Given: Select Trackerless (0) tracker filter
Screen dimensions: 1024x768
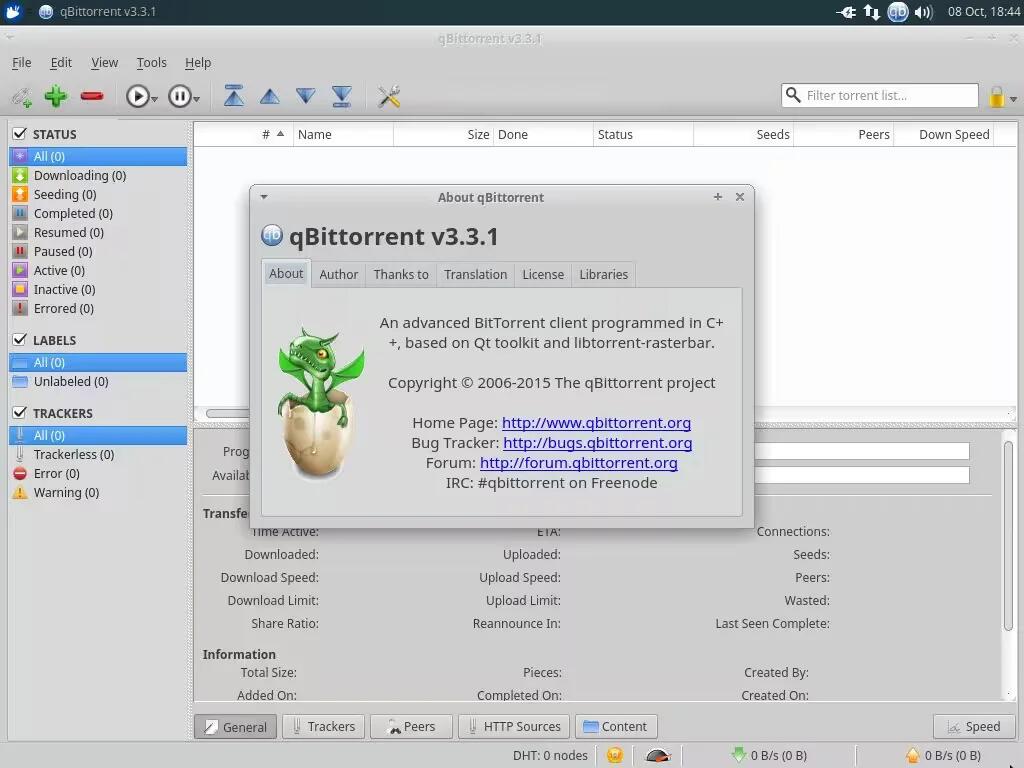Looking at the screenshot, I should (x=98, y=454).
